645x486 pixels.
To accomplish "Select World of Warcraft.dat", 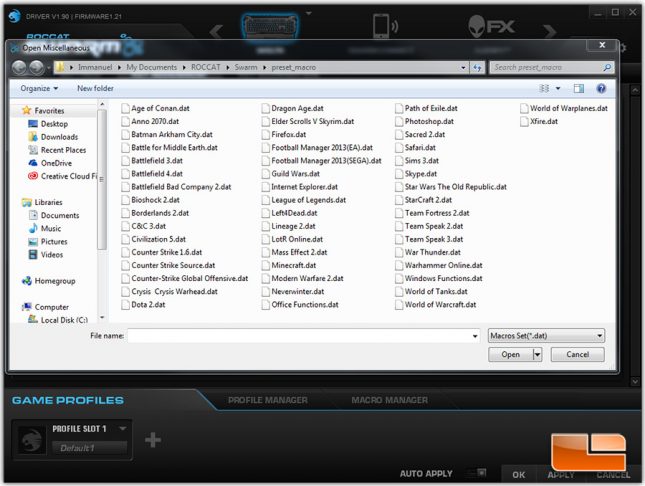I will (435, 305).
